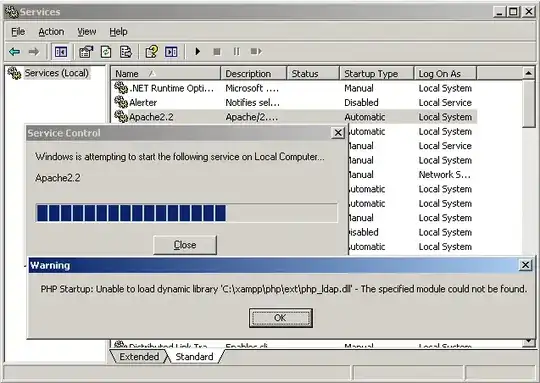The width and height of the screenshot is (540, 383).
Task: Close the Warning dialog with X
Action: click(x=525, y=265)
